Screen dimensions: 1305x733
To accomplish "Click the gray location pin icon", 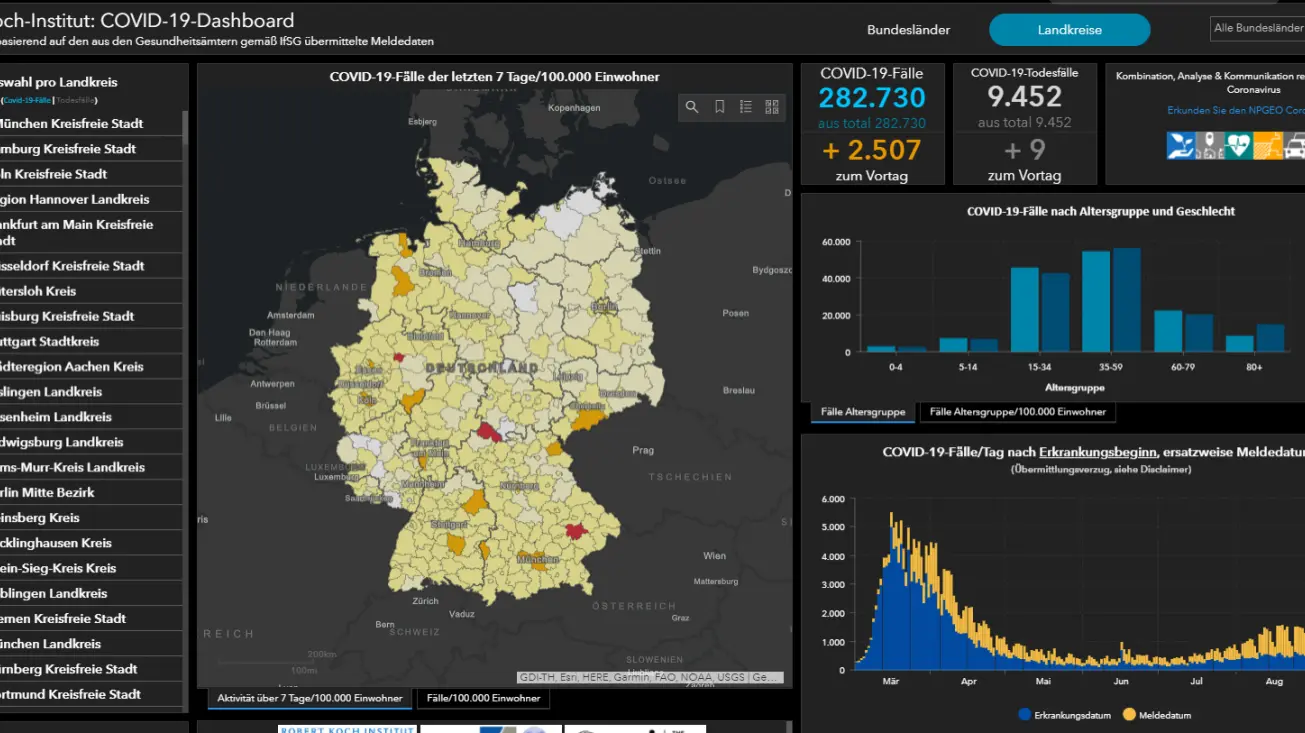I will tap(1210, 146).
